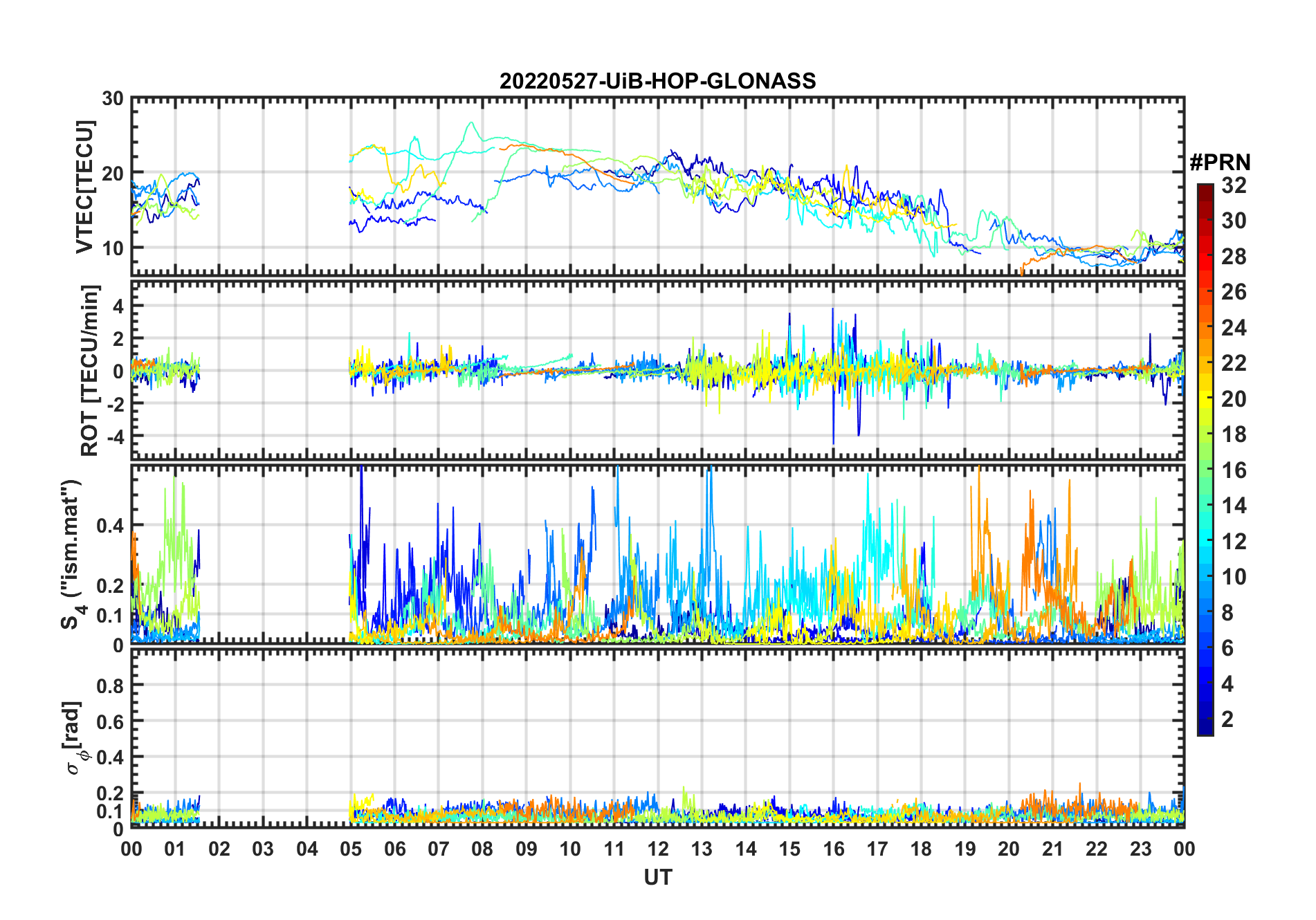
Task: Click colorbar tick label 24
Action: click(1234, 327)
